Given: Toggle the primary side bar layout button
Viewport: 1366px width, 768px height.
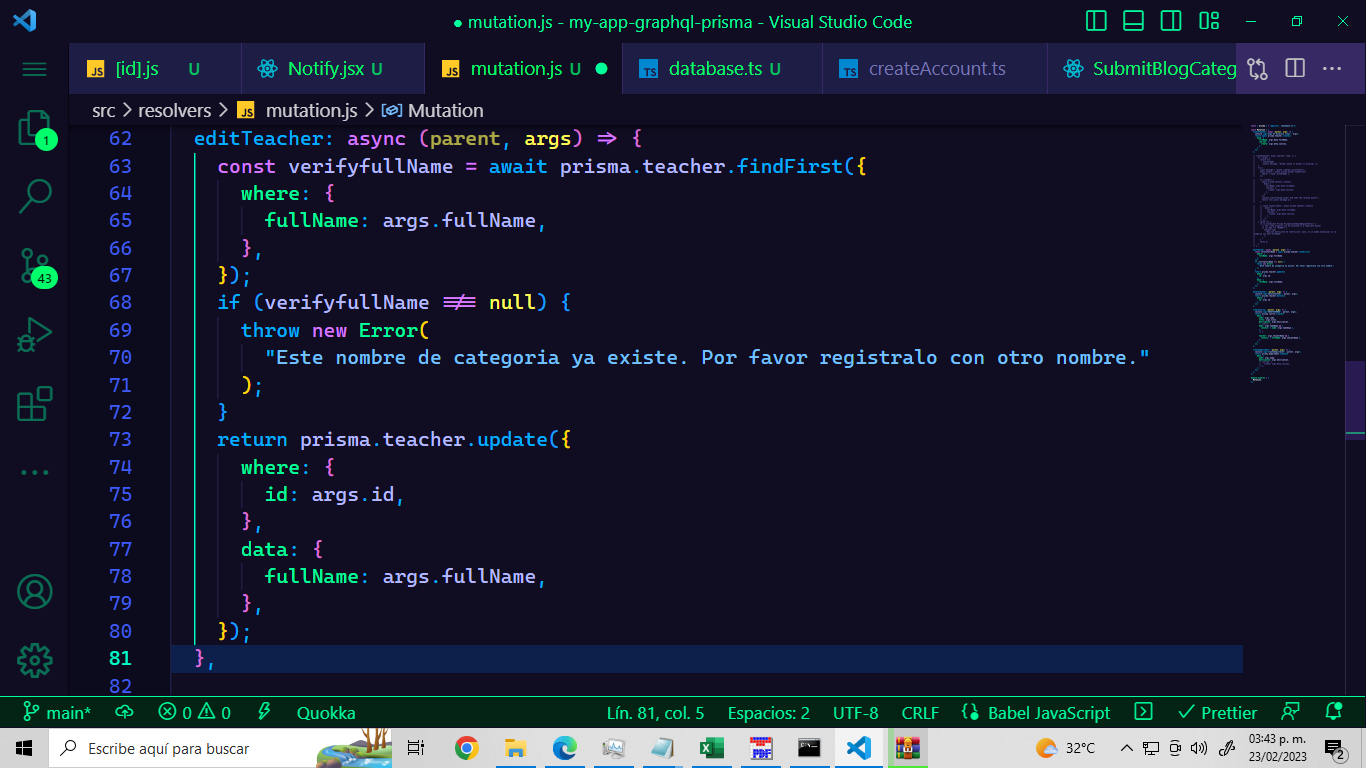Looking at the screenshot, I should click(1096, 21).
